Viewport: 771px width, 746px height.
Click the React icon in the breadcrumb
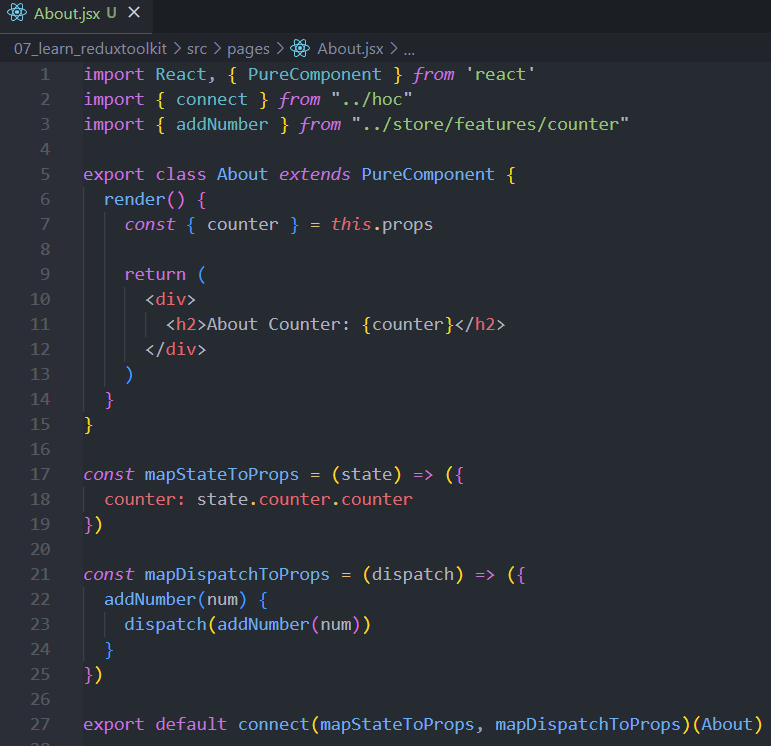[300, 48]
